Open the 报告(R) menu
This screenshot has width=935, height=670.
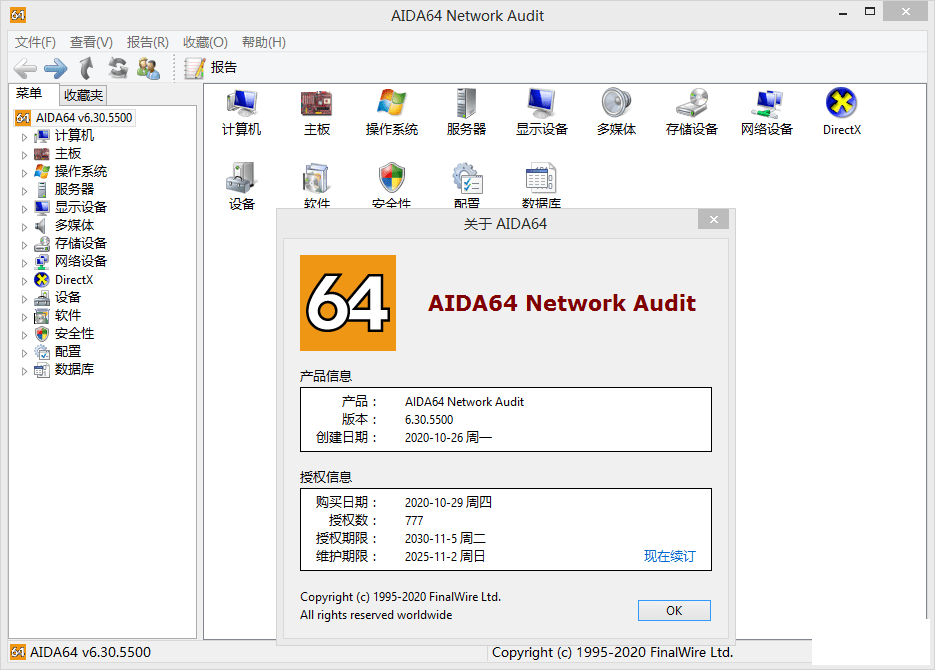[147, 42]
